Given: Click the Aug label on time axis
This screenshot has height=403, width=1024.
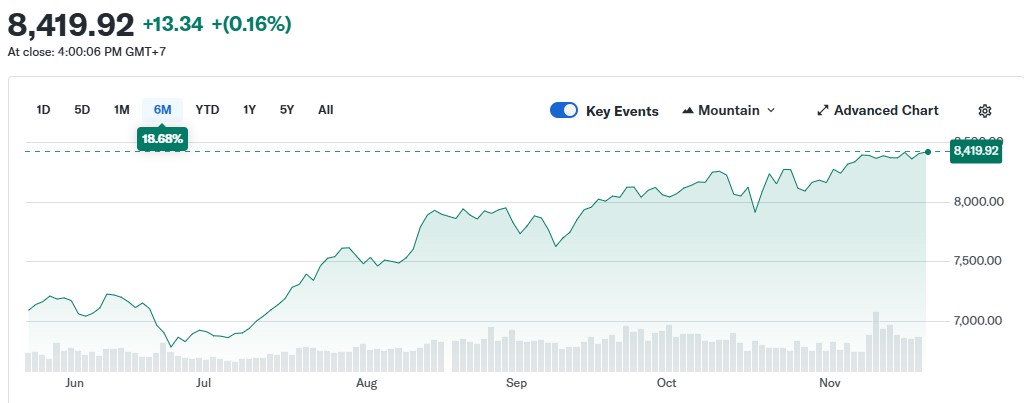Looking at the screenshot, I should (366, 383).
